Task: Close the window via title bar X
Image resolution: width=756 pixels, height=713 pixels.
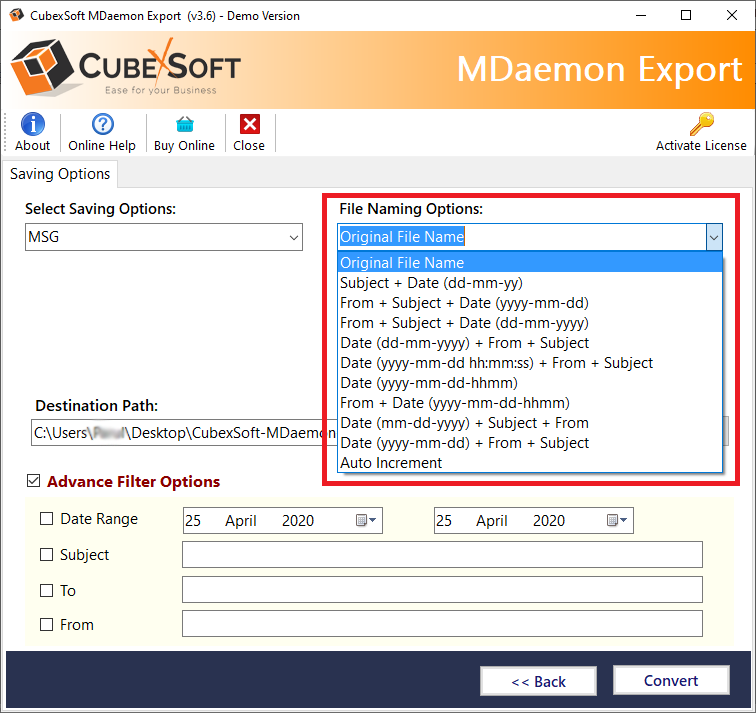Action: tap(732, 15)
